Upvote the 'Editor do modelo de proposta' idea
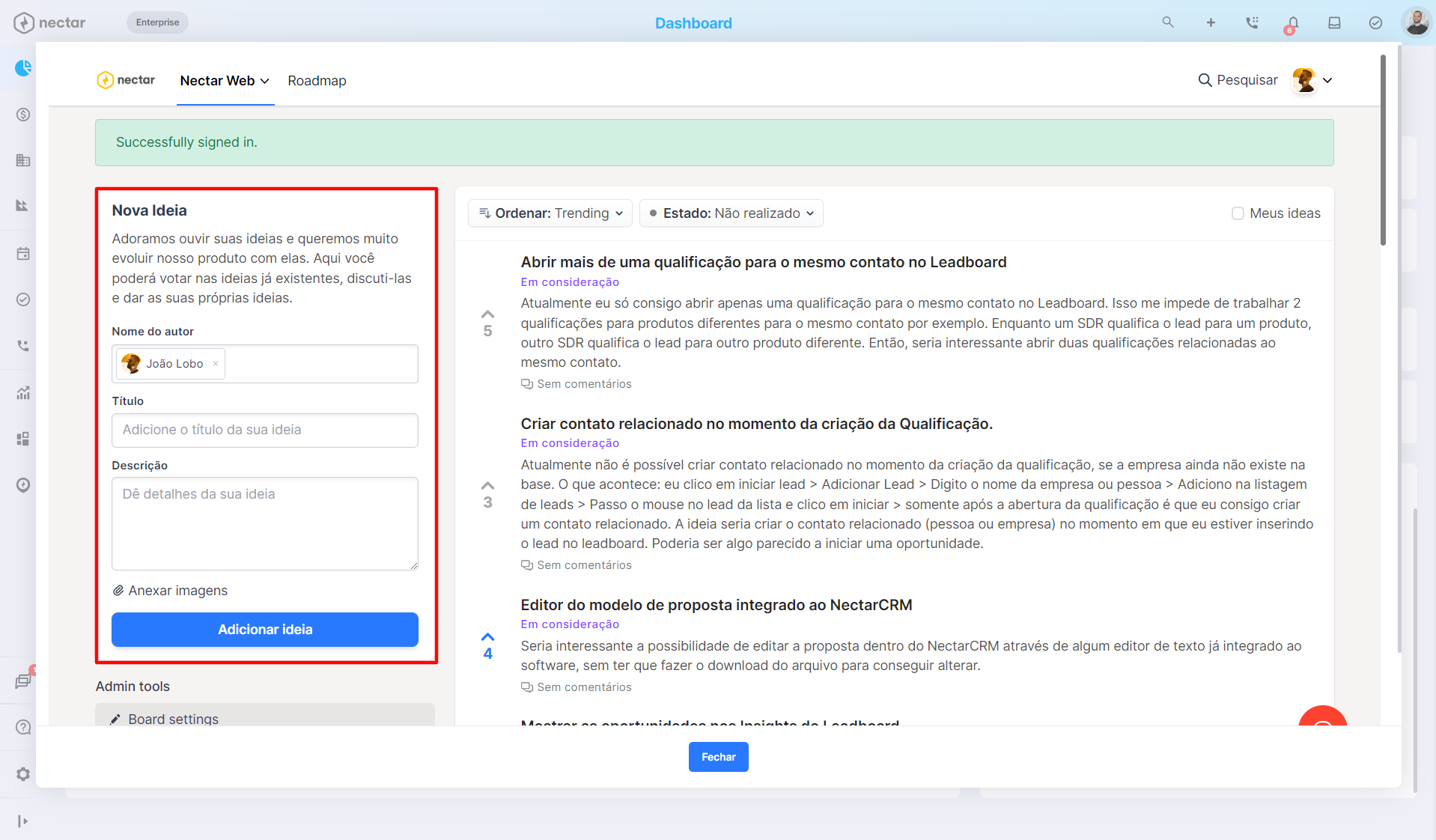Viewport: 1436px width, 840px height. (x=487, y=637)
